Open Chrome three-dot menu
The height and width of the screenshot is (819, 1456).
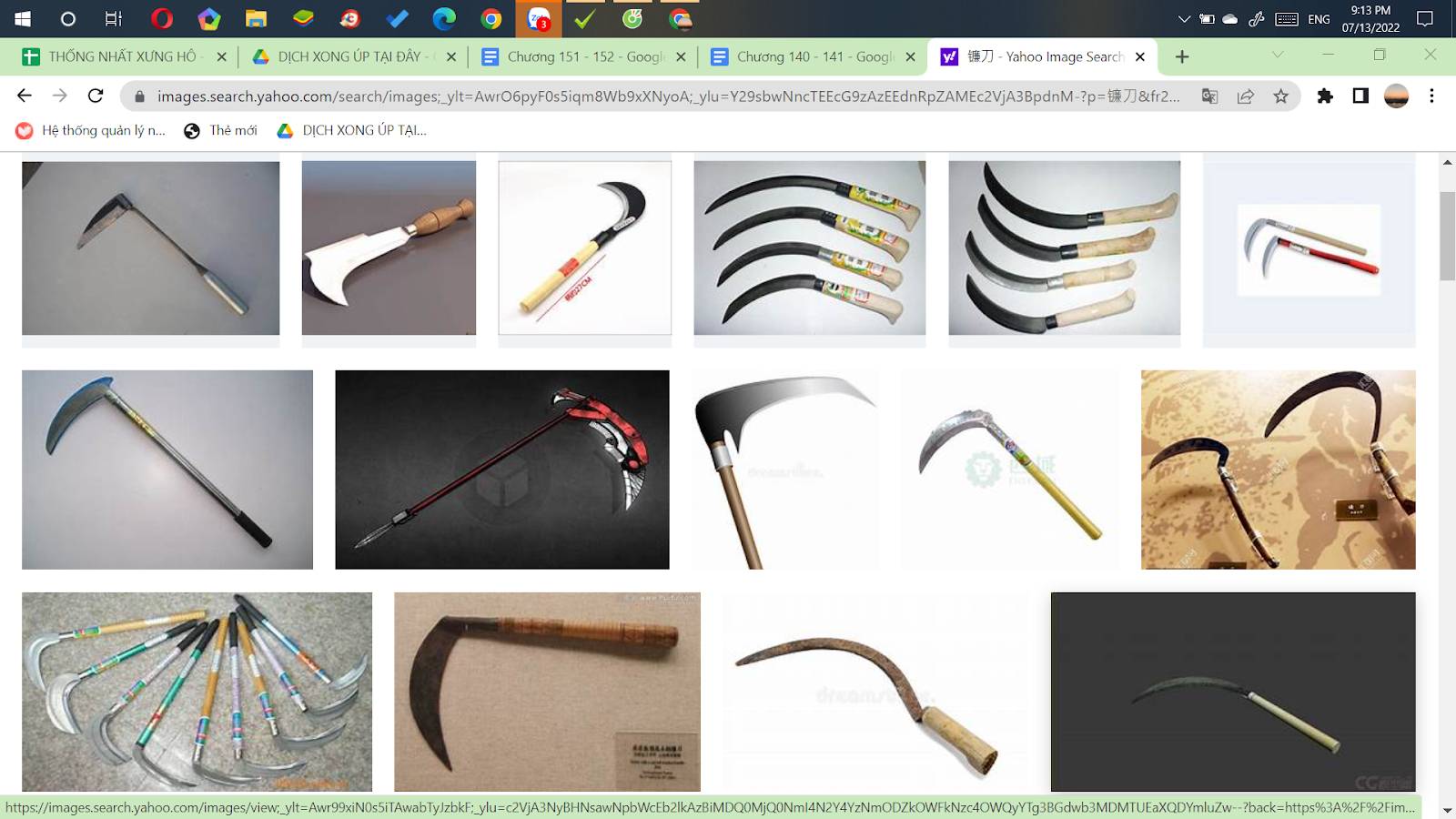1431,96
